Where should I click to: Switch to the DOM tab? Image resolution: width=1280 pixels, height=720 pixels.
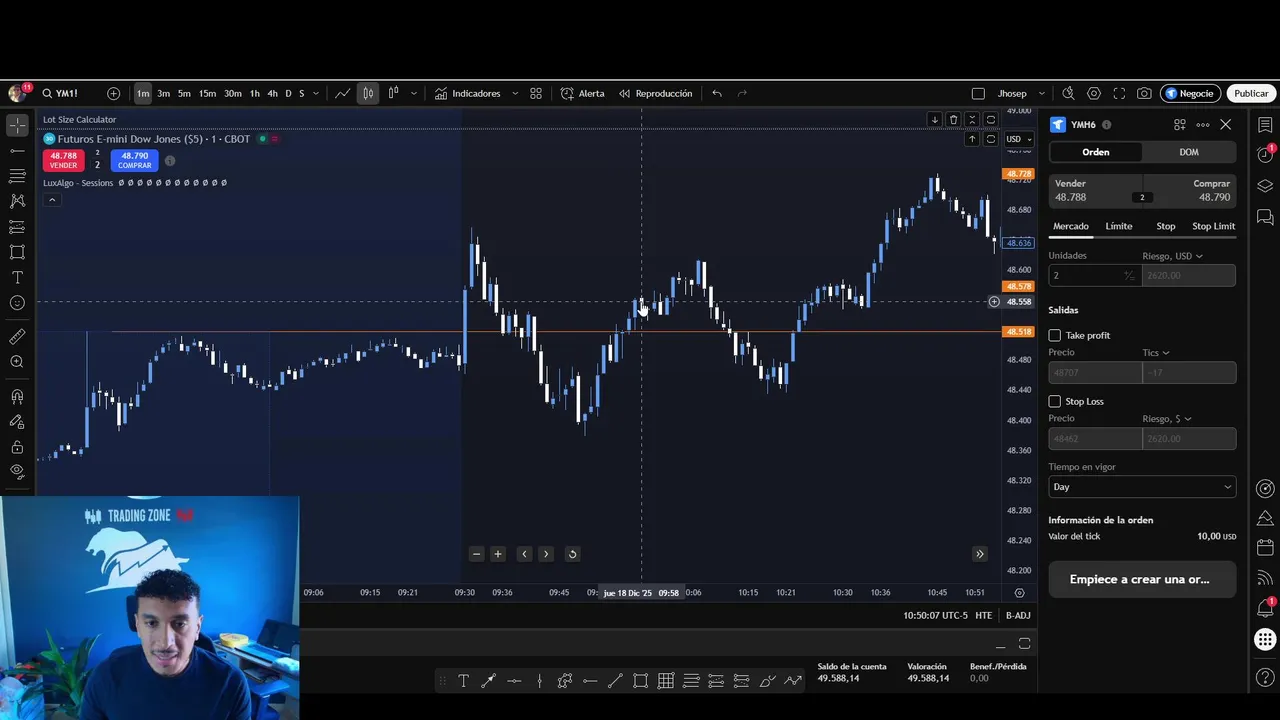(1189, 152)
